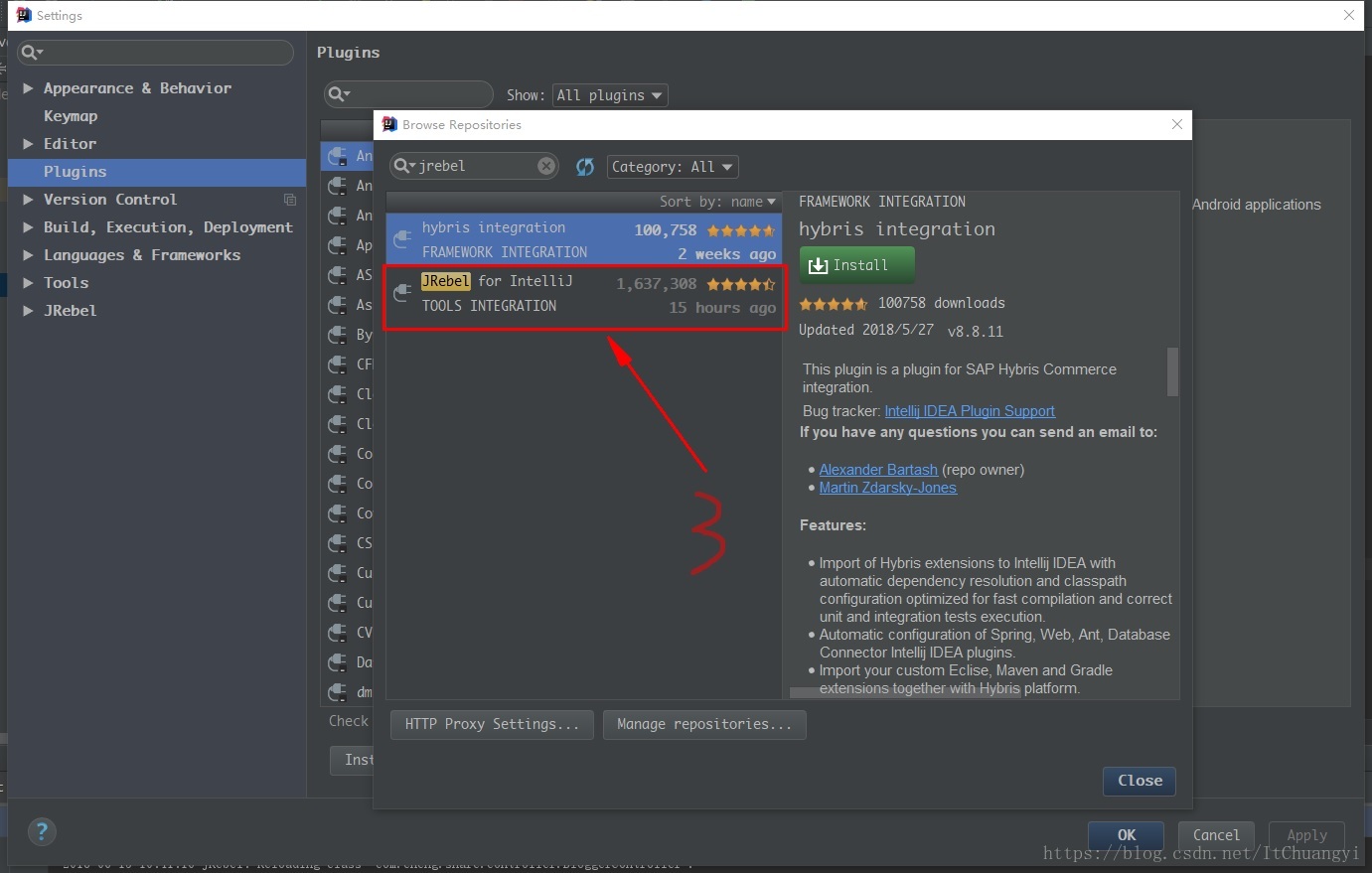The image size is (1372, 873).
Task: Click Cancel in Settings window
Action: pos(1216,835)
